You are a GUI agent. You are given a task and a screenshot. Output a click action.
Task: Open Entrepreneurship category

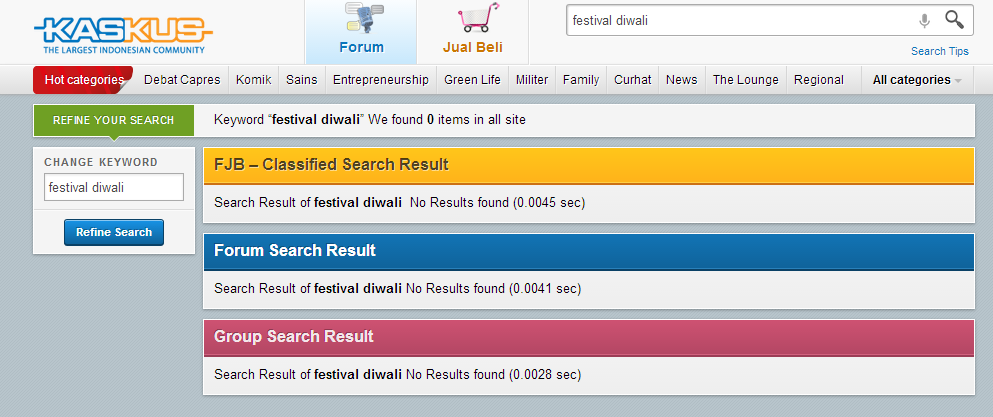coord(381,80)
